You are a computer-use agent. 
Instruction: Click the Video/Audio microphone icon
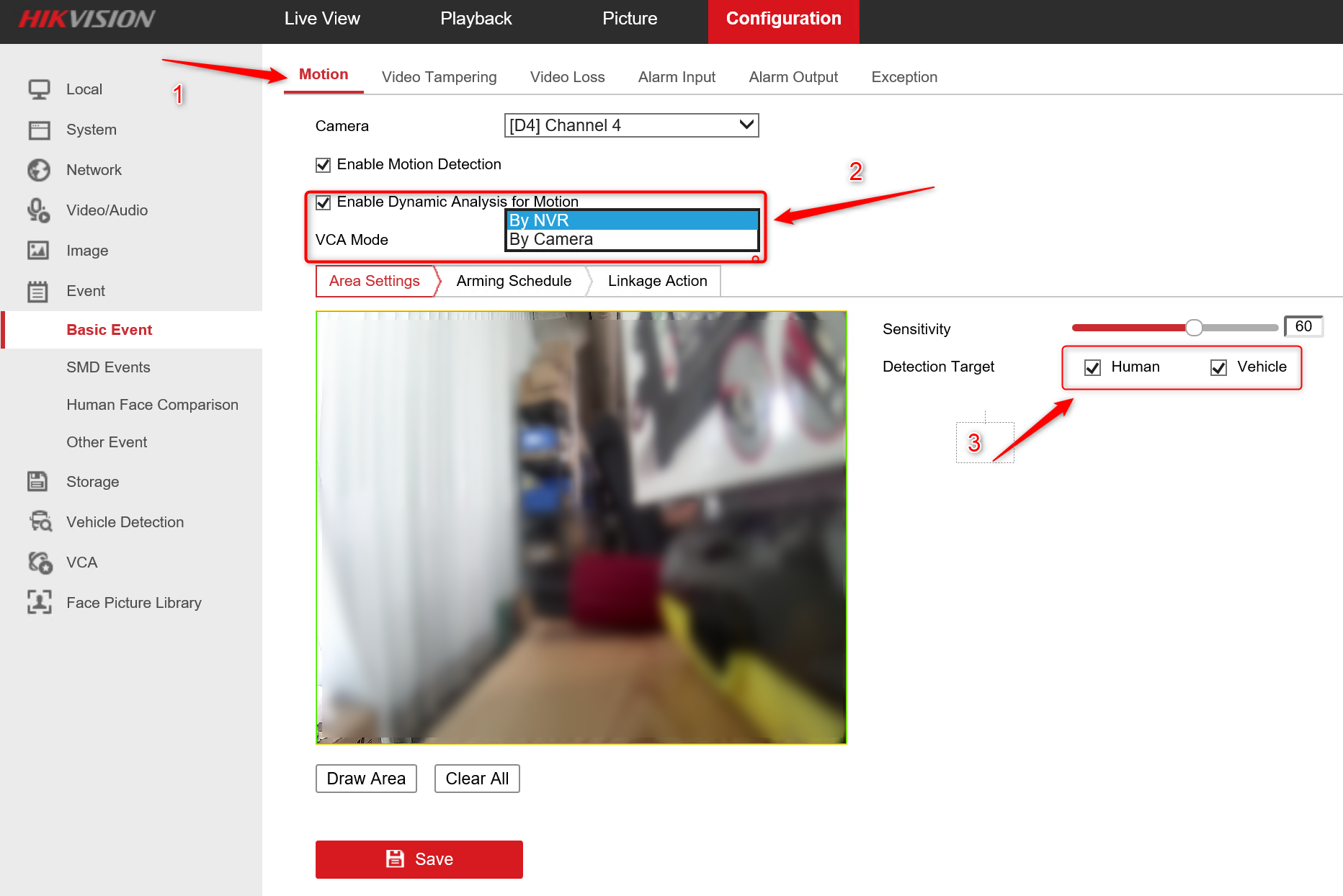coord(39,210)
